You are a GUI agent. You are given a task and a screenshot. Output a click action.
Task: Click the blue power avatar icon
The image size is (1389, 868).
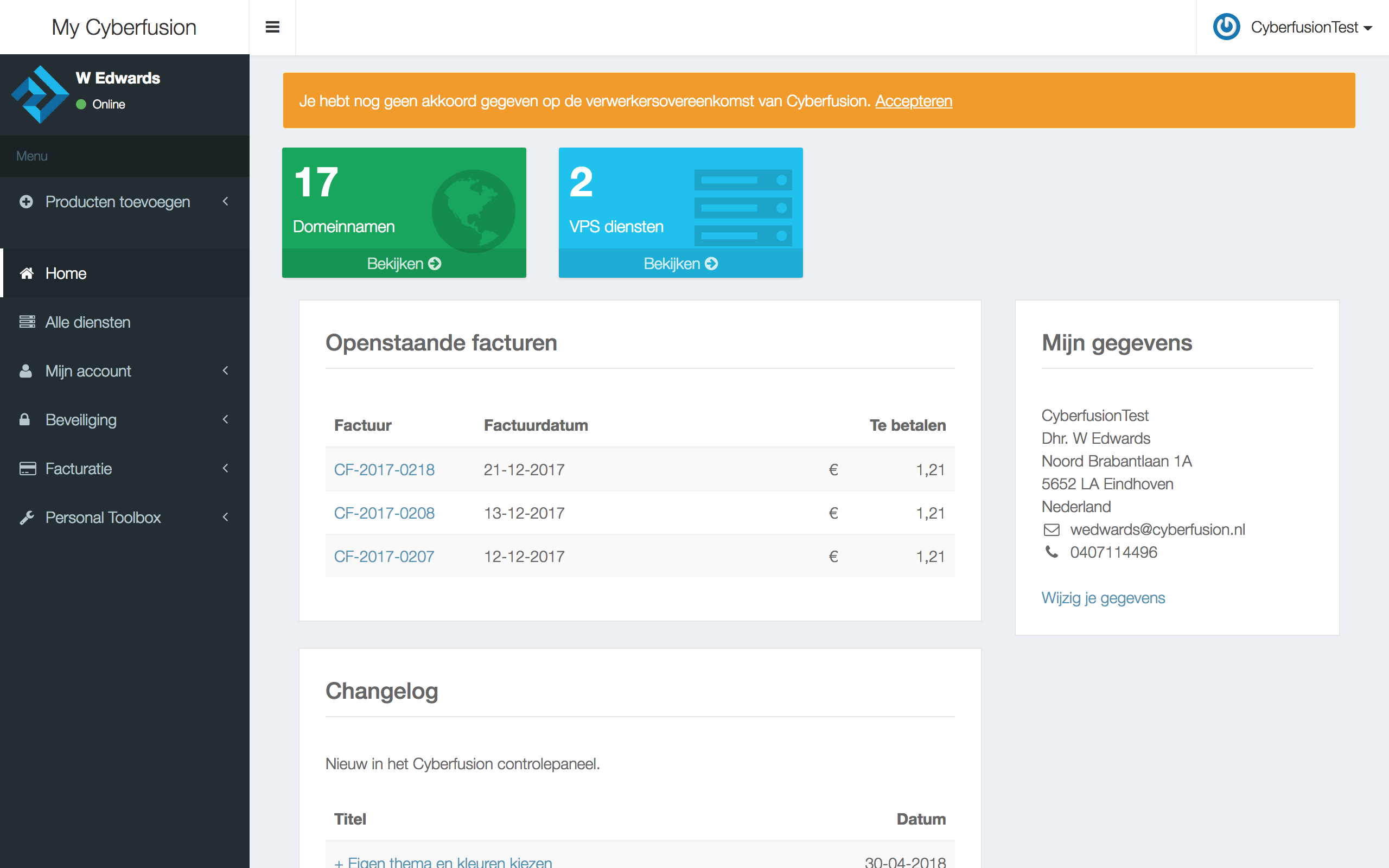(x=1226, y=27)
